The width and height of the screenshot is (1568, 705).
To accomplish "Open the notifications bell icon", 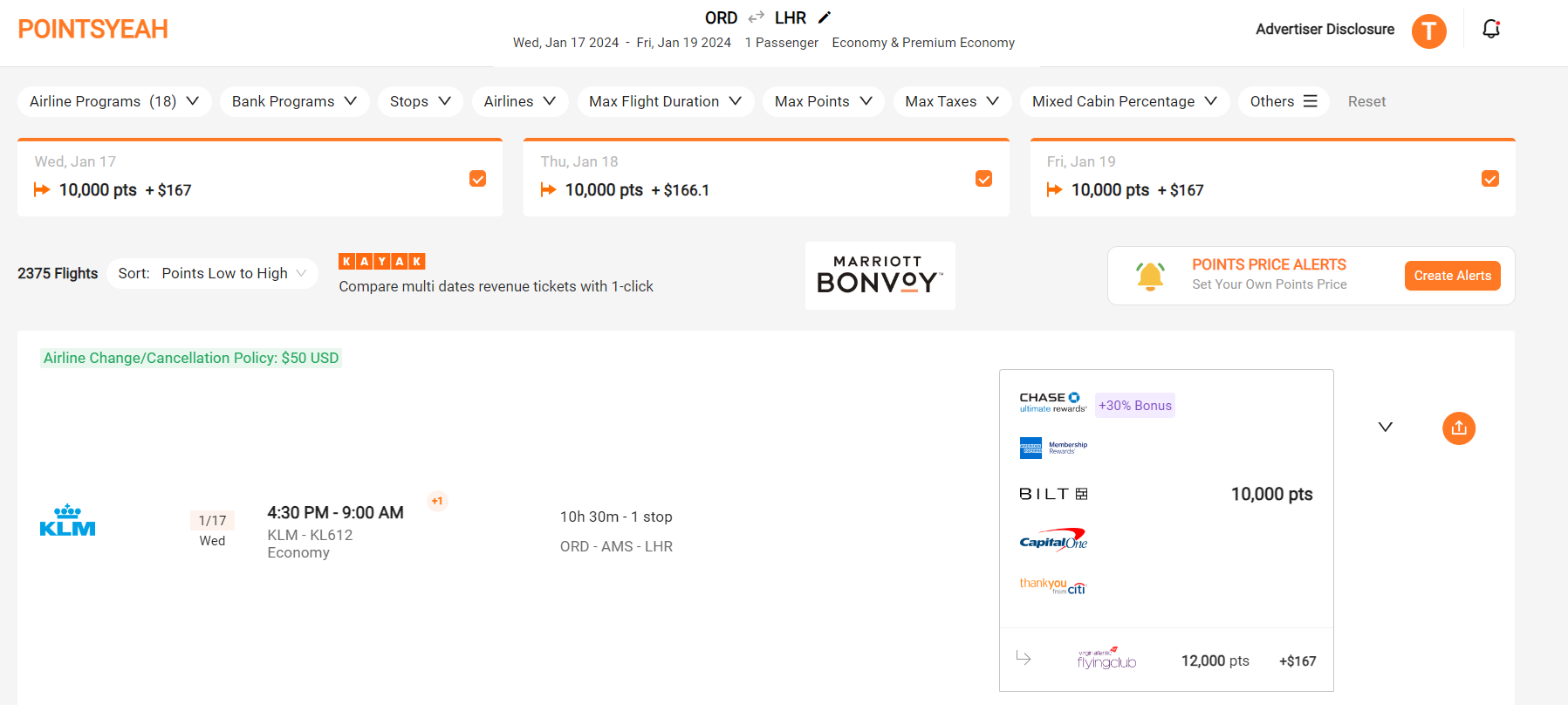I will [x=1491, y=30].
